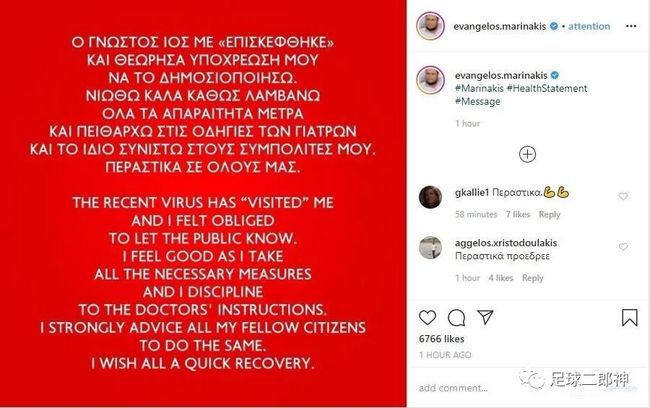Reply to gkallie1's comment
The height and width of the screenshot is (408, 650).
(549, 214)
